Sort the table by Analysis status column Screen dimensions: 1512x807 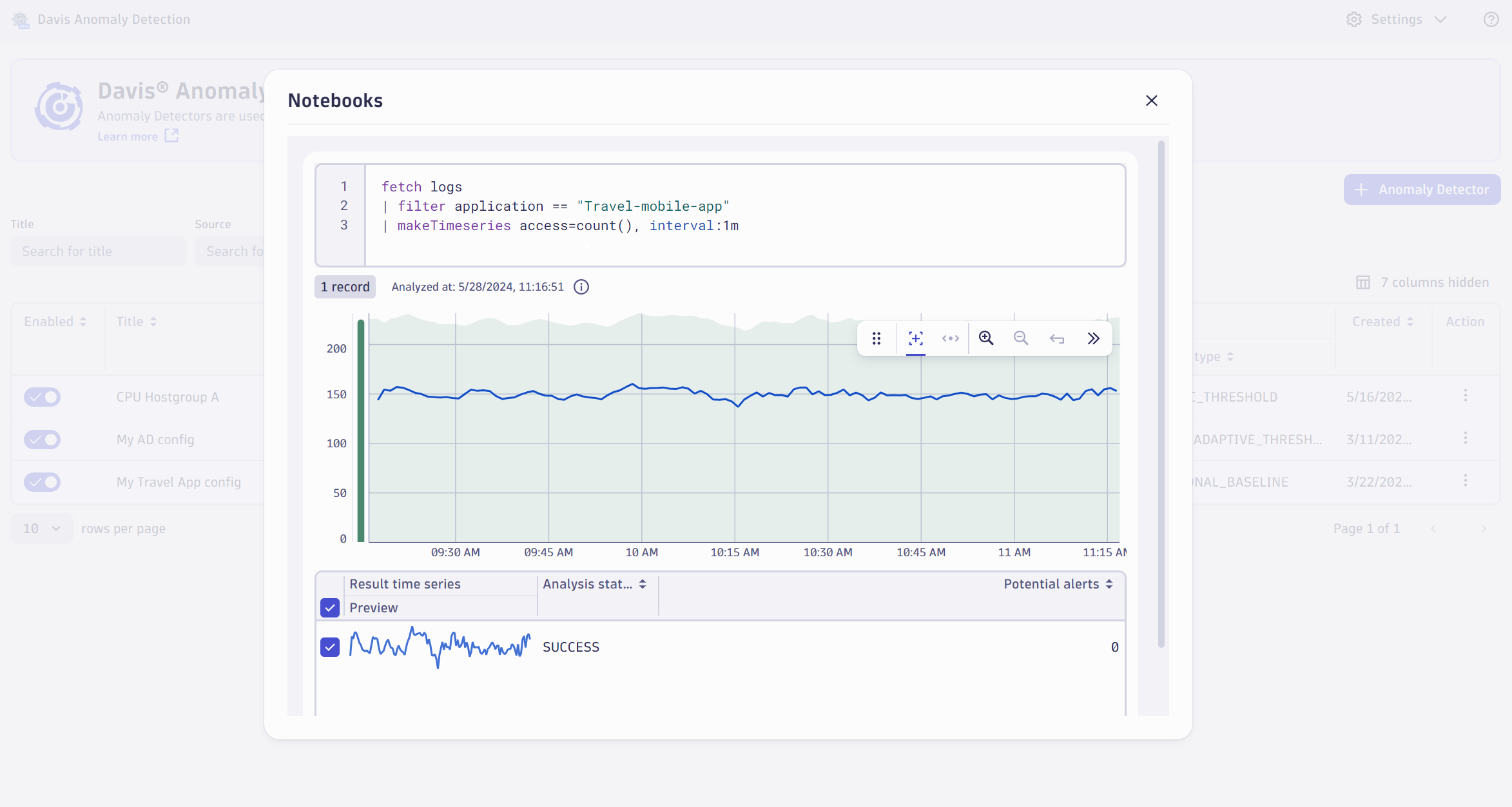coord(642,584)
